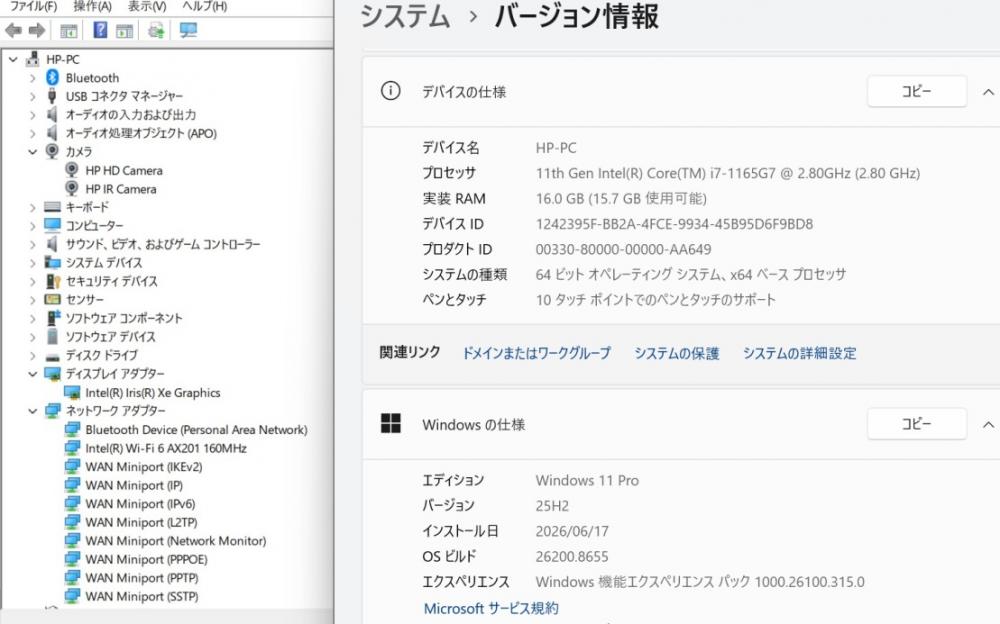Select the WAN Miniport (Network Monitor) row

[x=175, y=540]
